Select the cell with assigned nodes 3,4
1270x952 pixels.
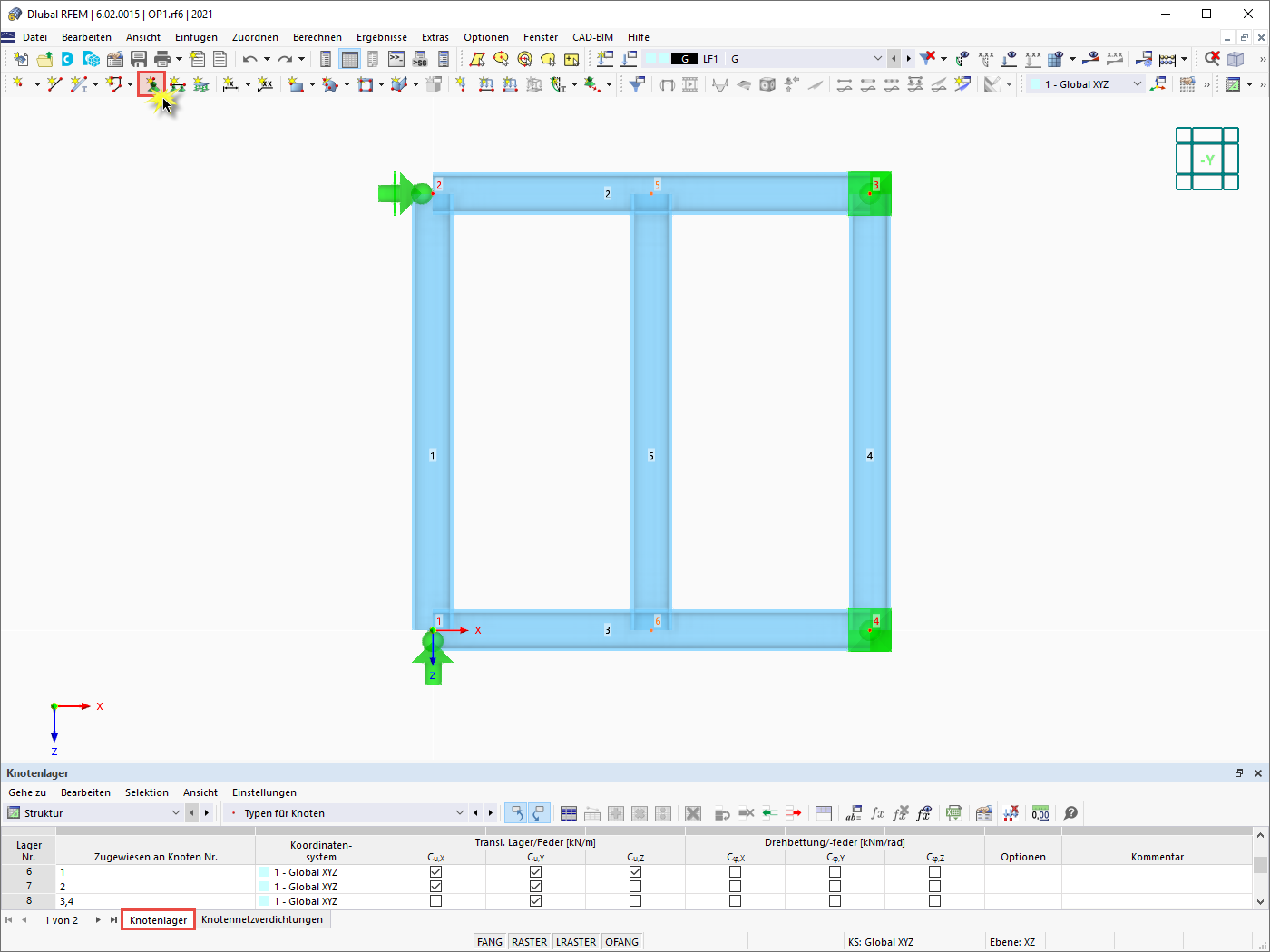pos(156,901)
